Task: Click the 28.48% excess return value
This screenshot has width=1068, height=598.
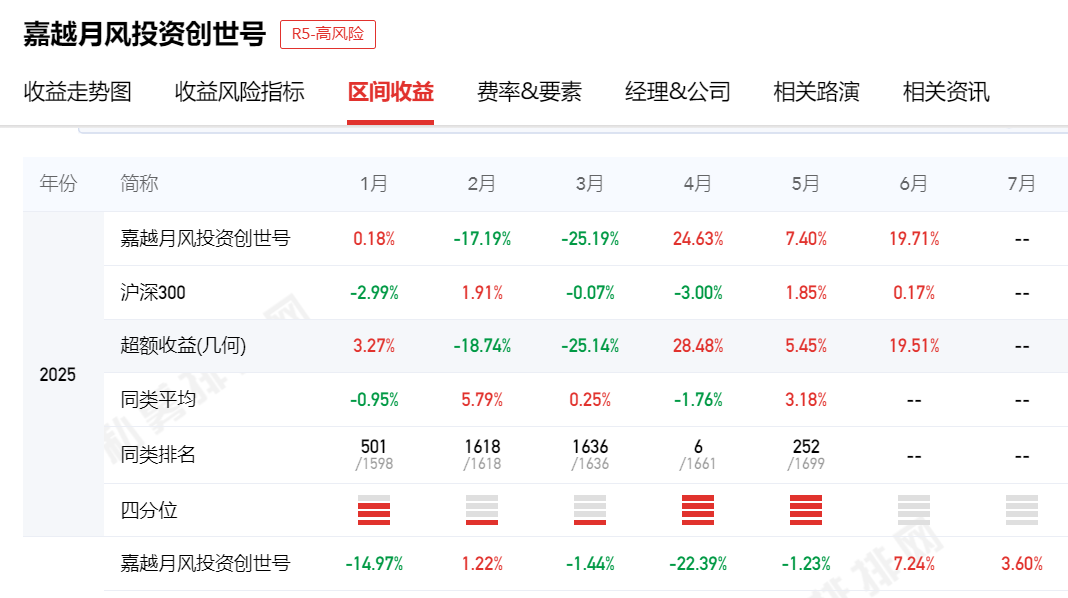Action: [x=698, y=346]
